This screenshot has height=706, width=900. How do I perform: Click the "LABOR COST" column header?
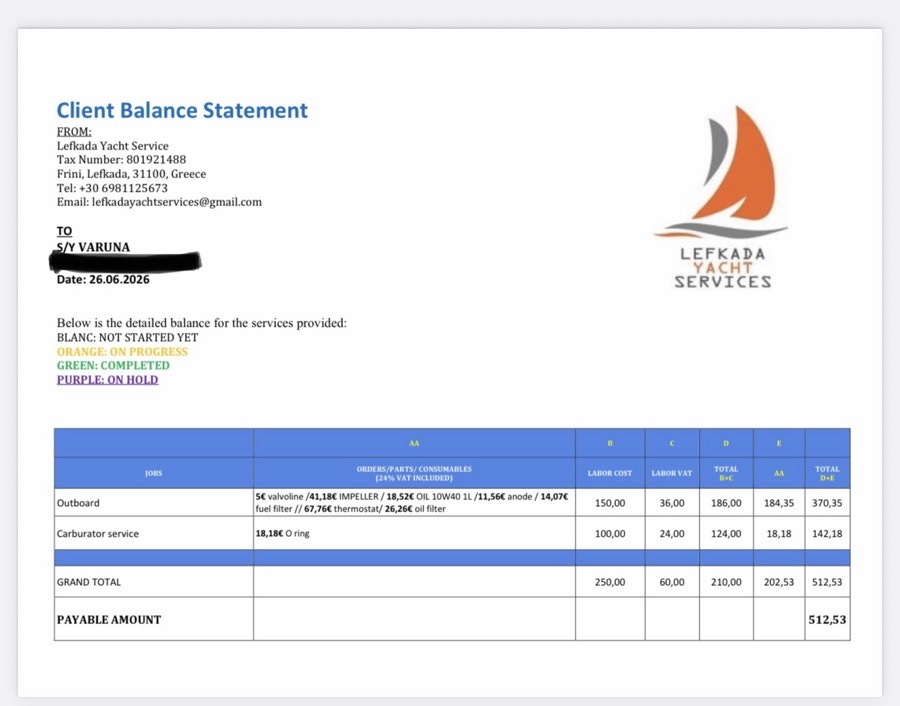[610, 473]
